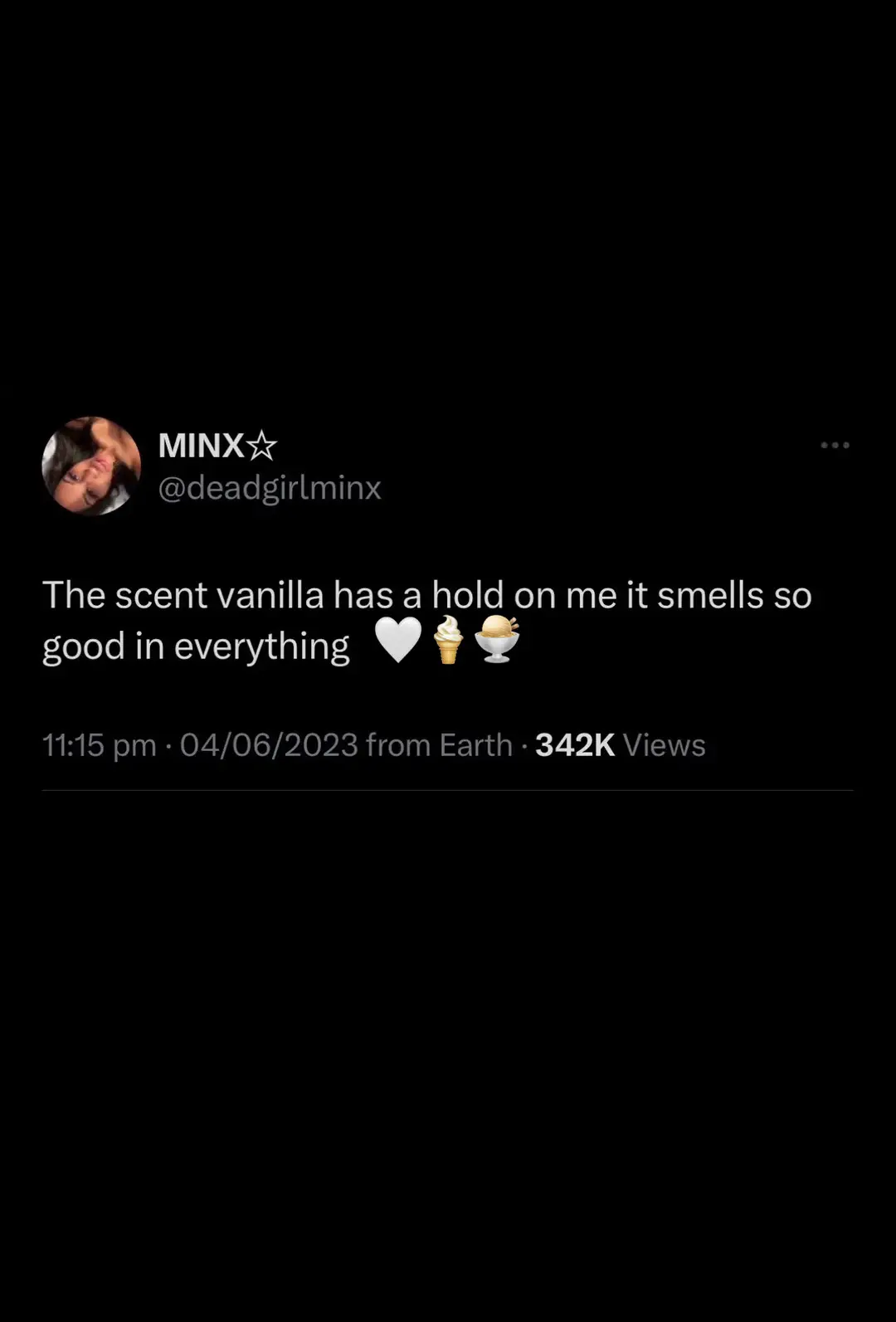Click the phrase "good in everything"

[196, 647]
